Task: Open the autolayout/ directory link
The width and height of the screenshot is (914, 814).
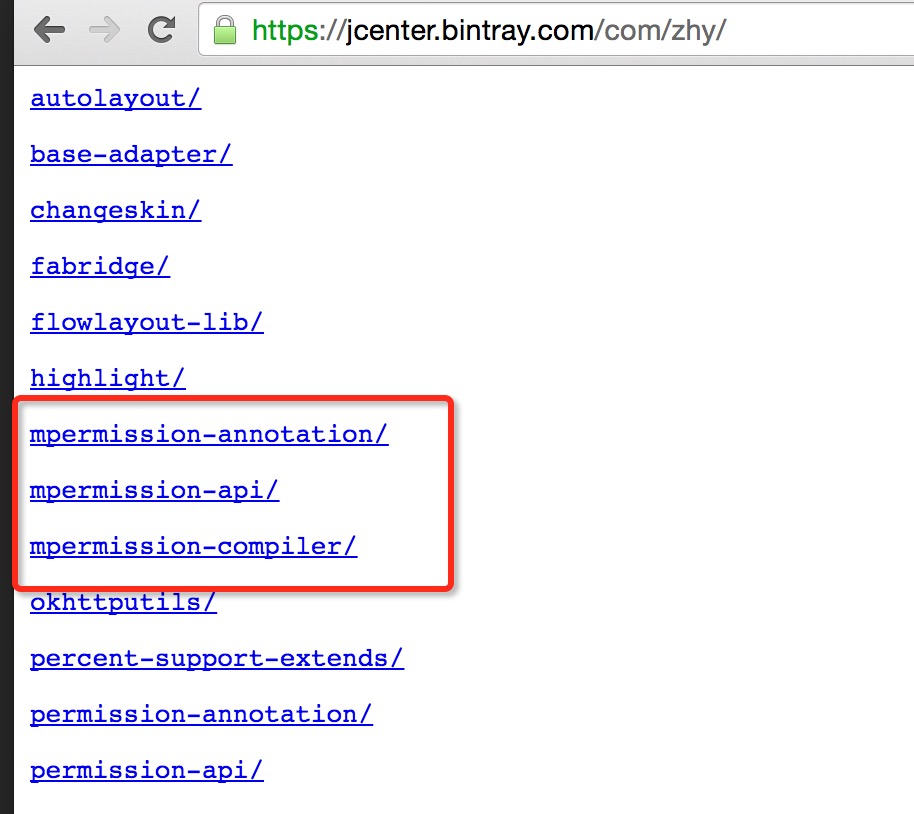Action: point(115,99)
